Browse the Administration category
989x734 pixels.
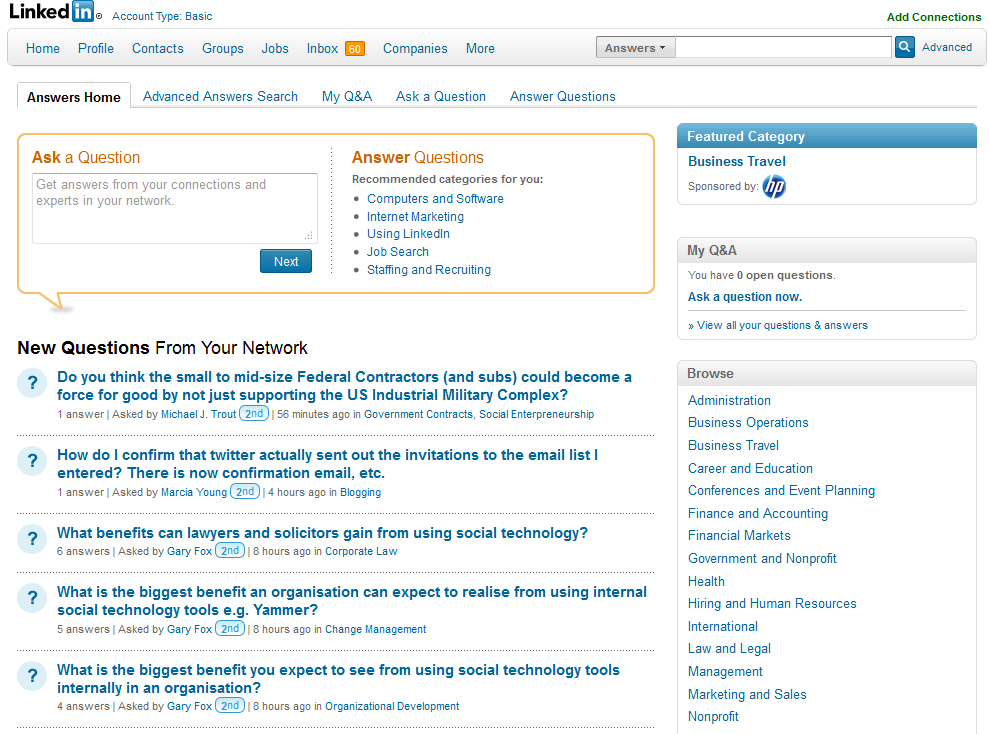pyautogui.click(x=729, y=400)
